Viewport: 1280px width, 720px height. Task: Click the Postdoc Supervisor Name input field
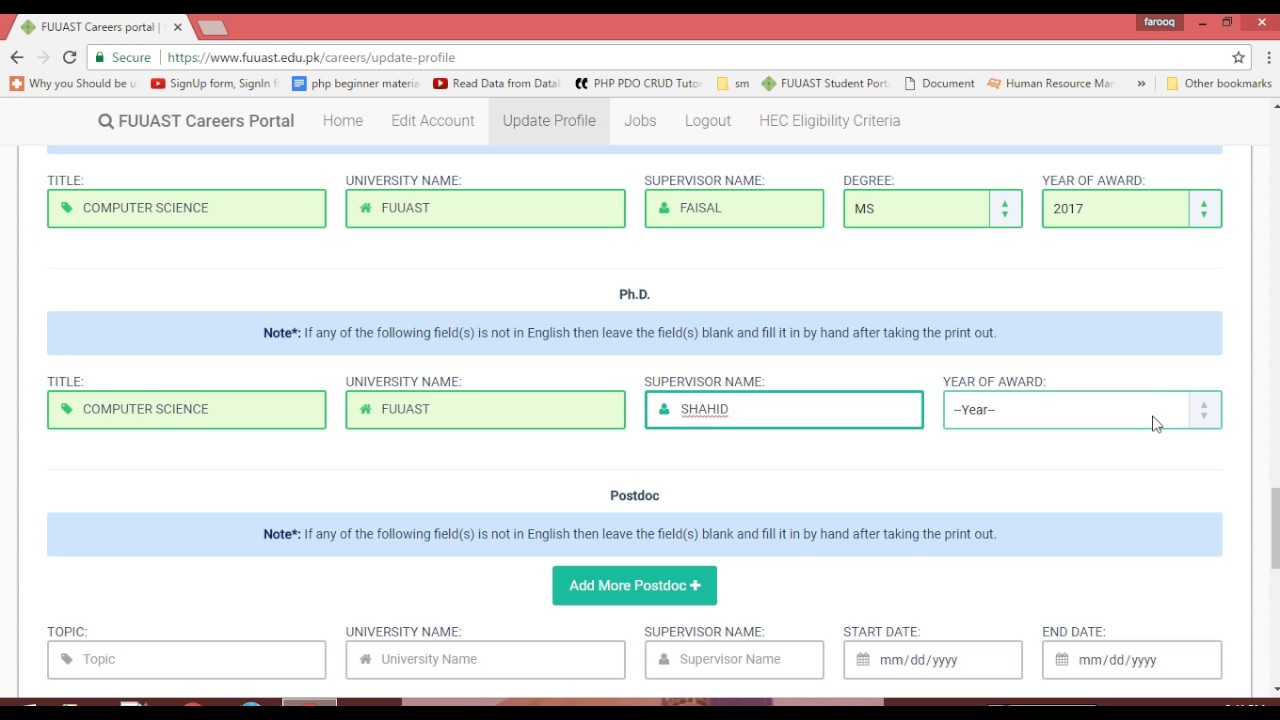pyautogui.click(x=734, y=660)
